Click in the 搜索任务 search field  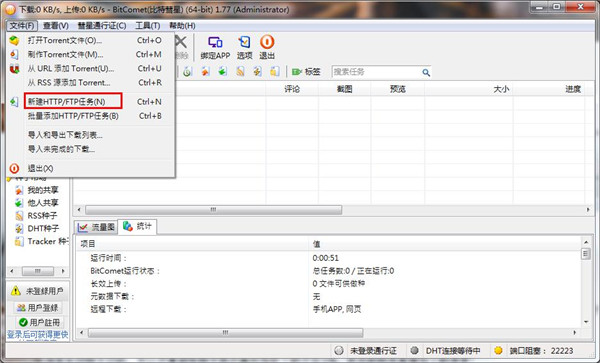click(x=377, y=72)
